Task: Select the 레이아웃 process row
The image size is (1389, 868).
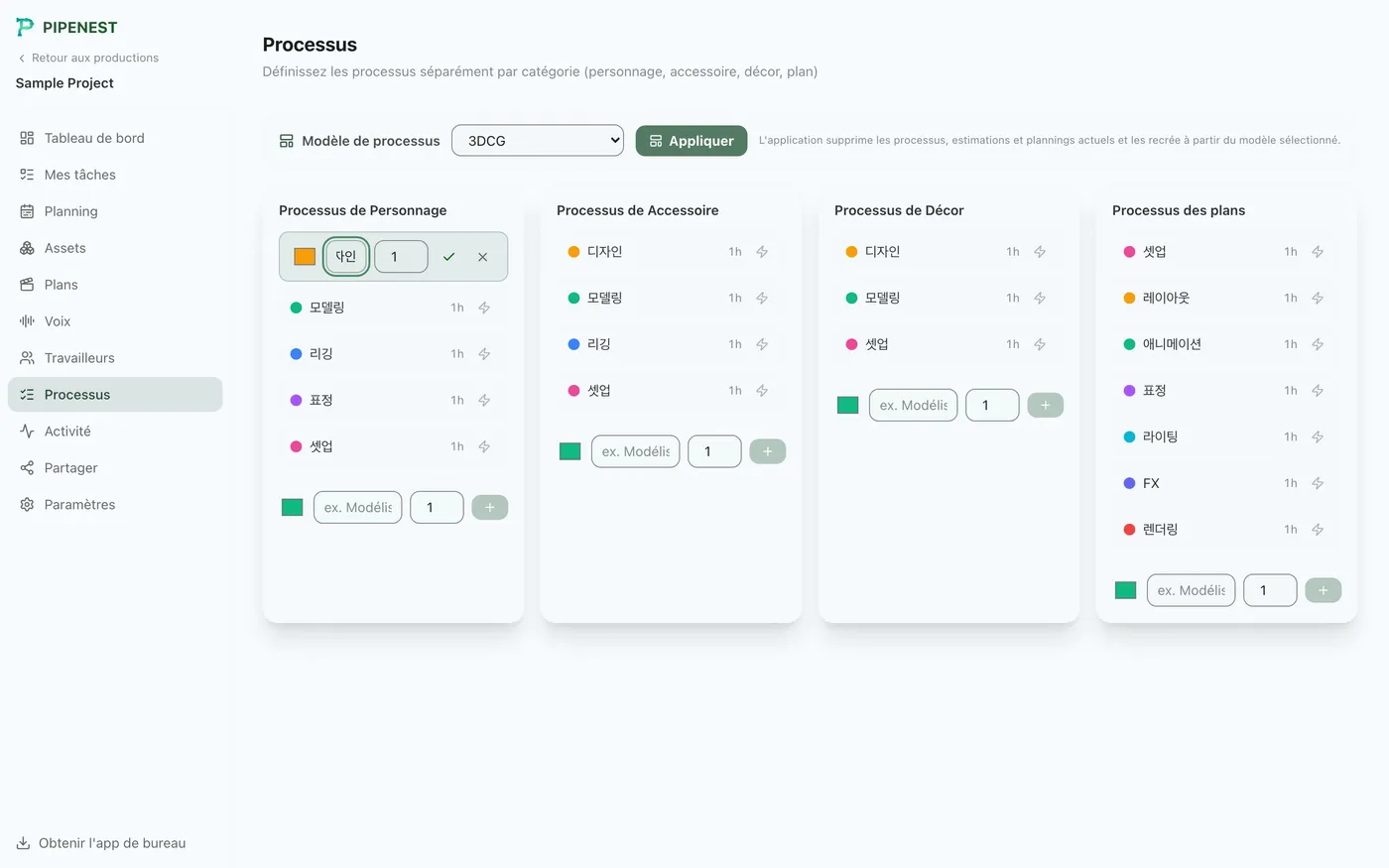Action: pyautogui.click(x=1226, y=298)
